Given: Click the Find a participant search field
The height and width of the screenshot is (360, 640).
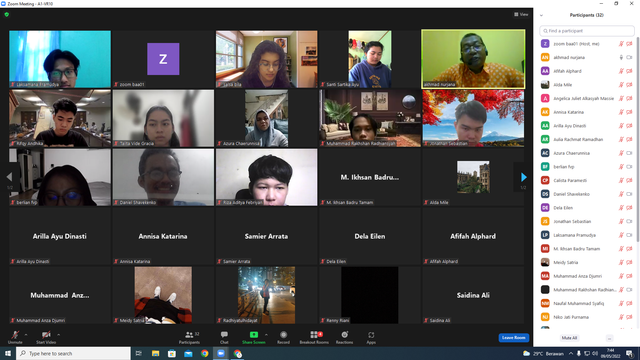Looking at the screenshot, I should tap(587, 31).
